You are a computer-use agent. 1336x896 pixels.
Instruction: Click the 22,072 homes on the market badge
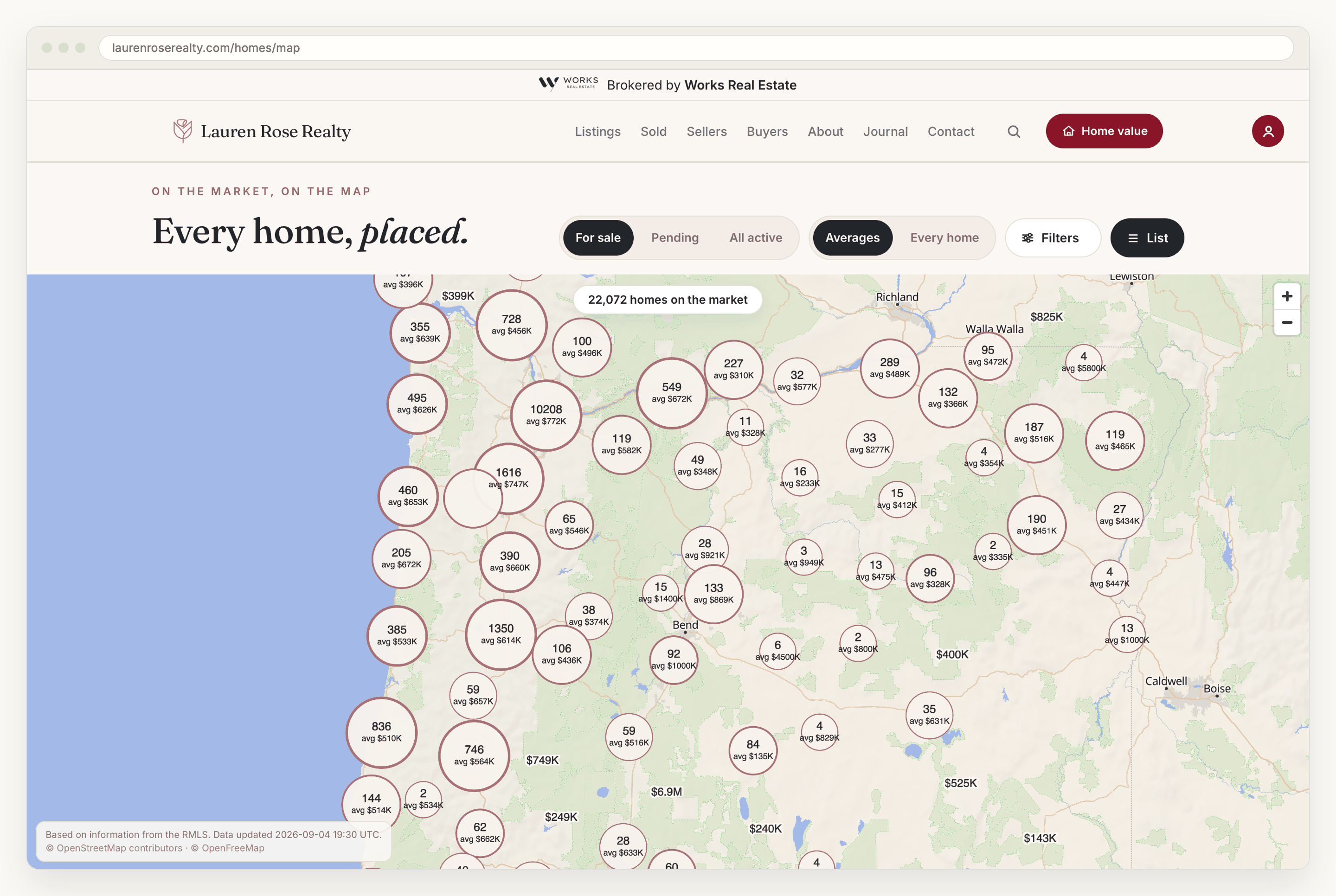(x=668, y=300)
